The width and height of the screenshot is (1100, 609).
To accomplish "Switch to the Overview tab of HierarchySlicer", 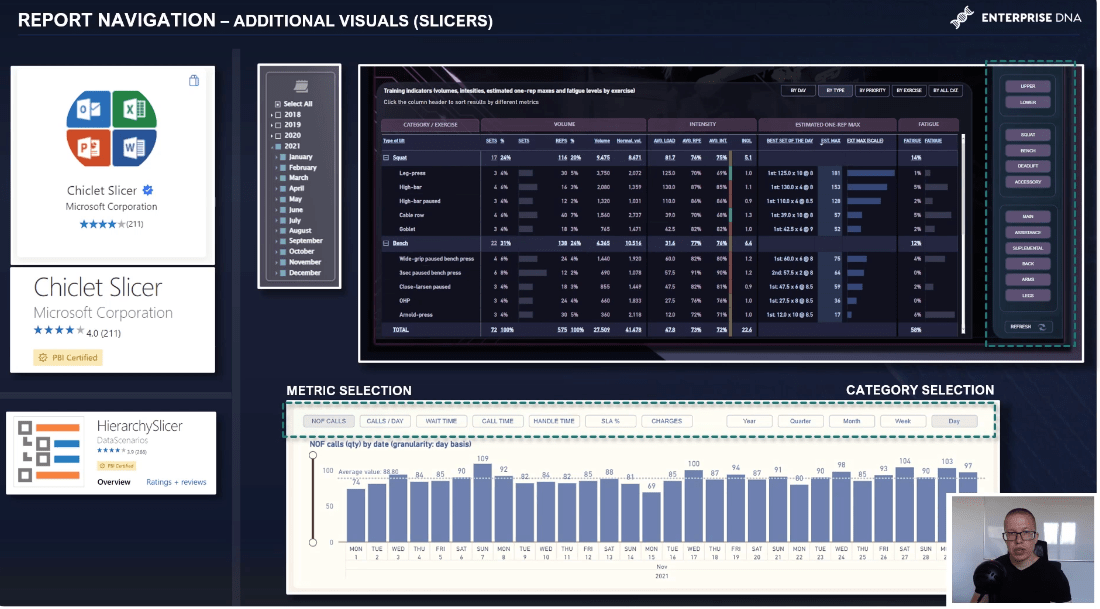I will pos(113,482).
